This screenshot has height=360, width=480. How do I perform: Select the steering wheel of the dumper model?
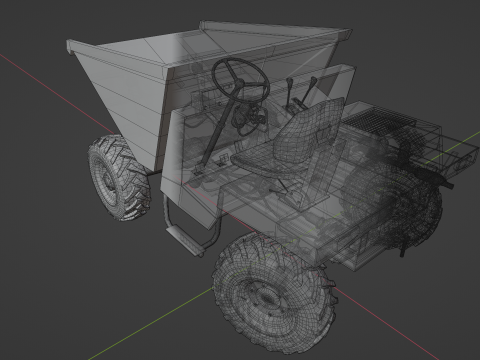240,80
